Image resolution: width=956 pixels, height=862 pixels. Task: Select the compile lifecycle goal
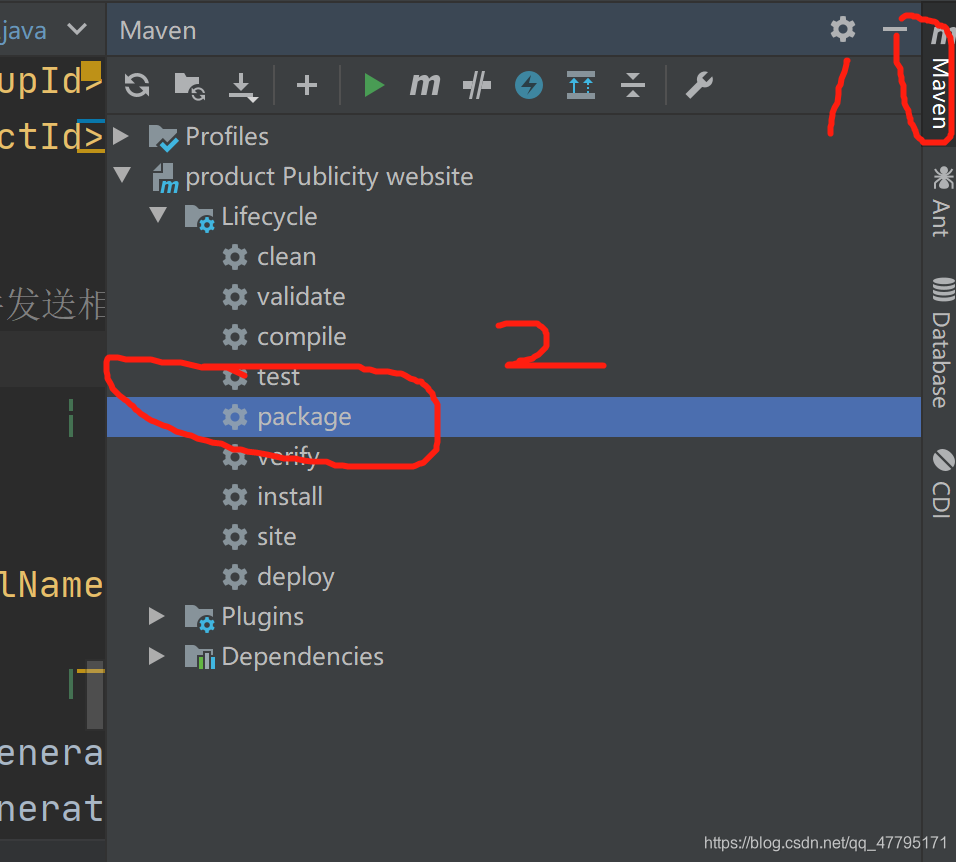click(x=302, y=337)
